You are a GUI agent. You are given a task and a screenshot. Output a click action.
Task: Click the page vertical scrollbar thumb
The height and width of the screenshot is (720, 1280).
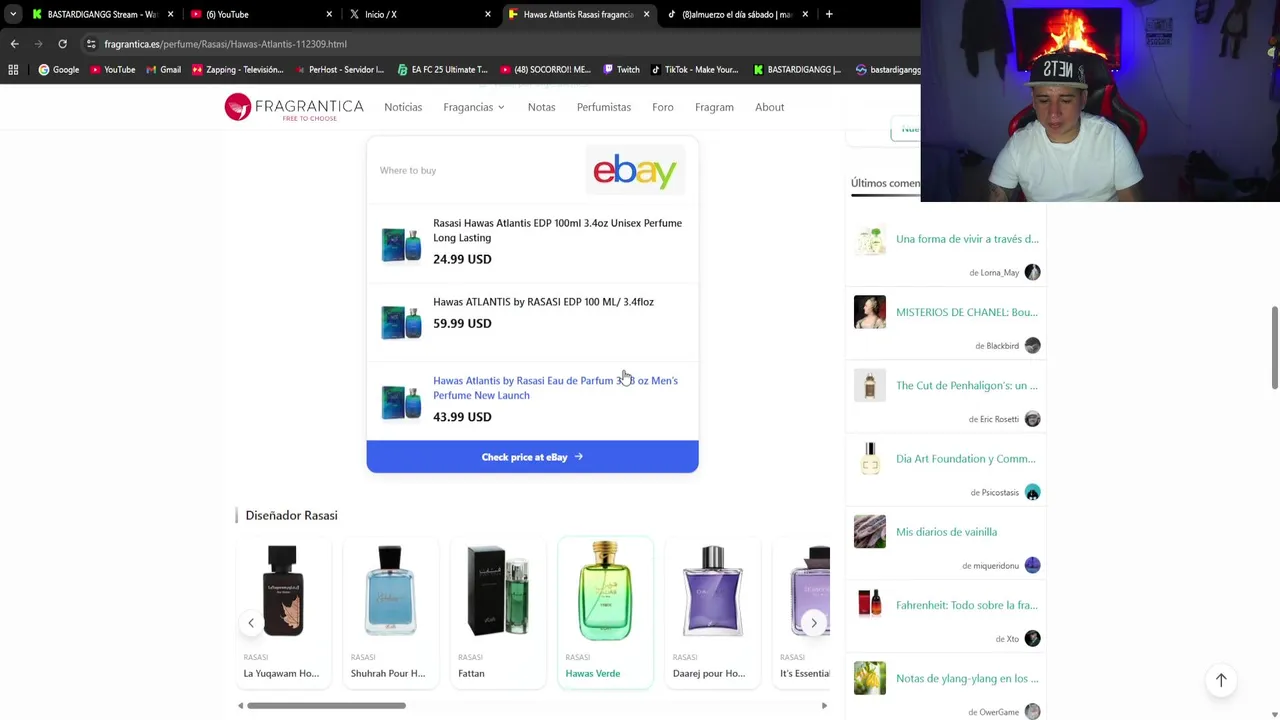(1274, 348)
